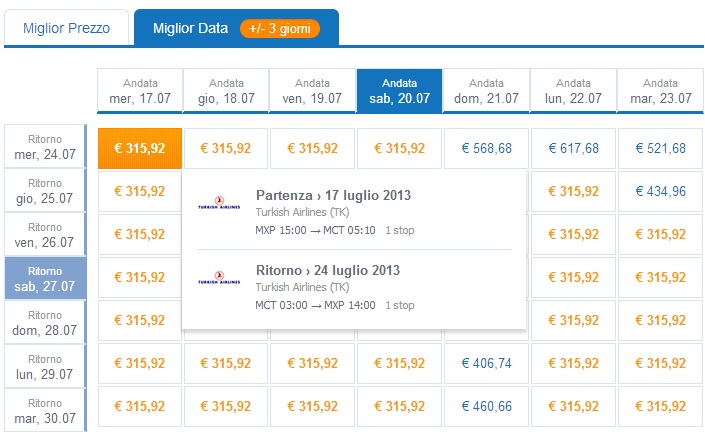Viewport: 705px width, 432px height.
Task: Click Turkish Airlines logo for return flight
Action: 219,278
